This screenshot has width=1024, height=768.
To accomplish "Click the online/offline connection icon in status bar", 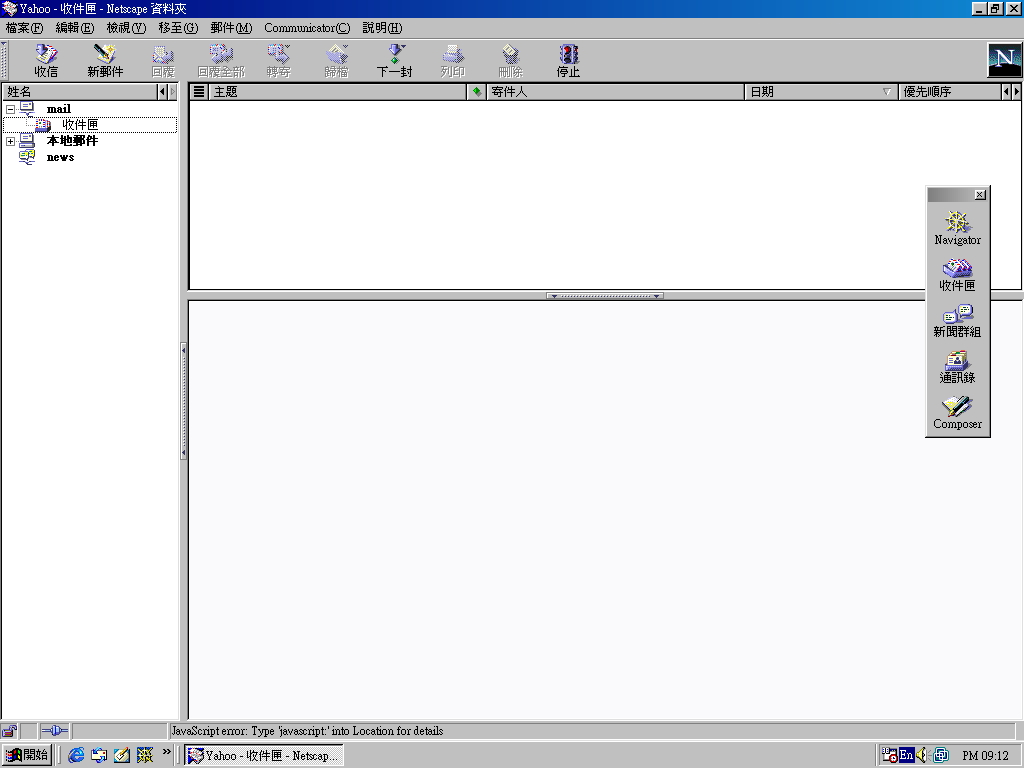I will click(x=54, y=731).
